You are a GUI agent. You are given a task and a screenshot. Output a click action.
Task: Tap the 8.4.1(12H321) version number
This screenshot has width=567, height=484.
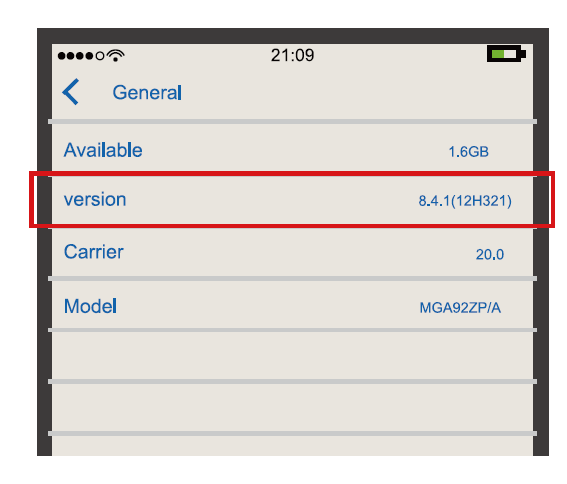(465, 201)
